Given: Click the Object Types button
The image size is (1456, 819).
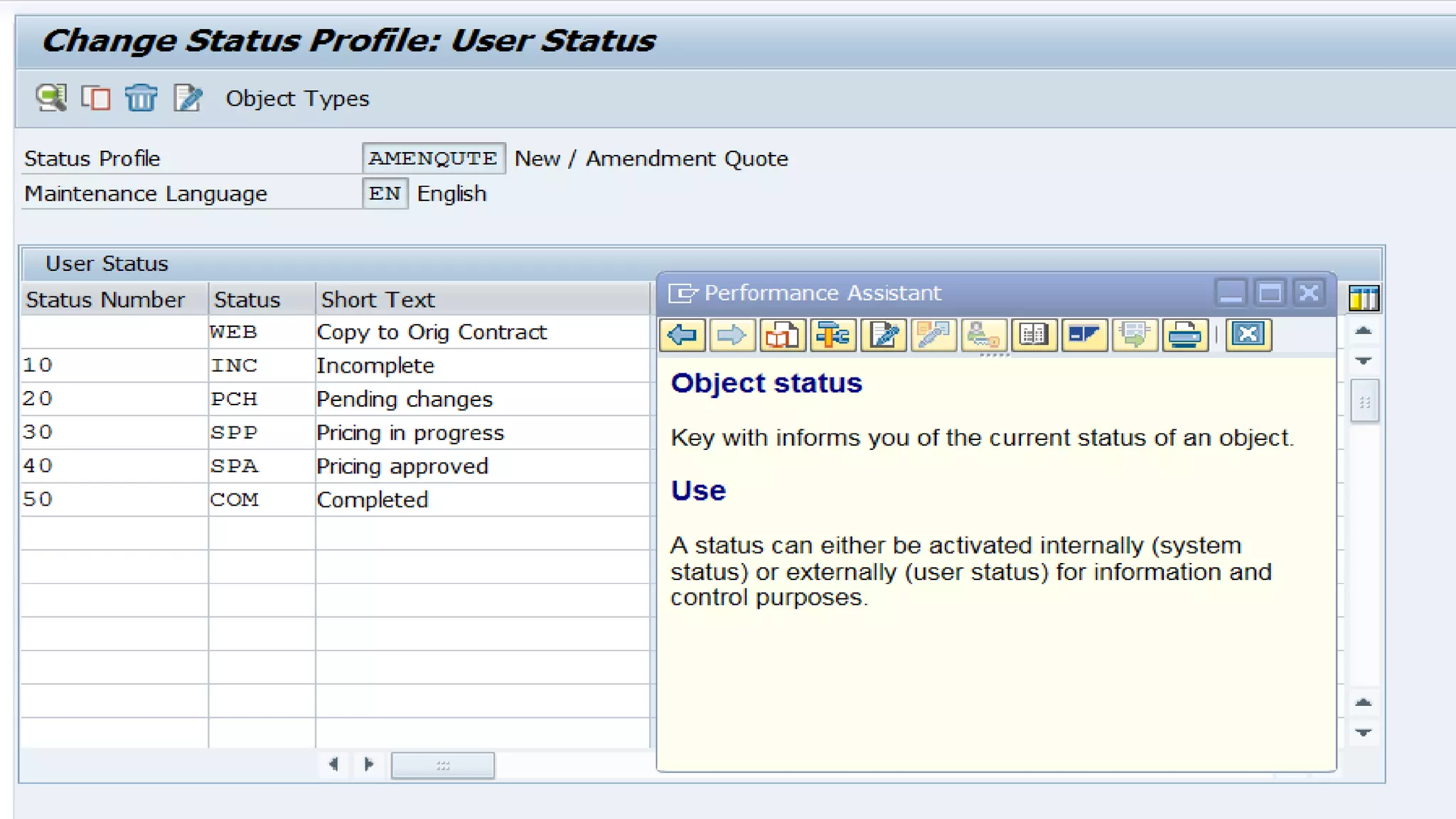Looking at the screenshot, I should coord(297,99).
